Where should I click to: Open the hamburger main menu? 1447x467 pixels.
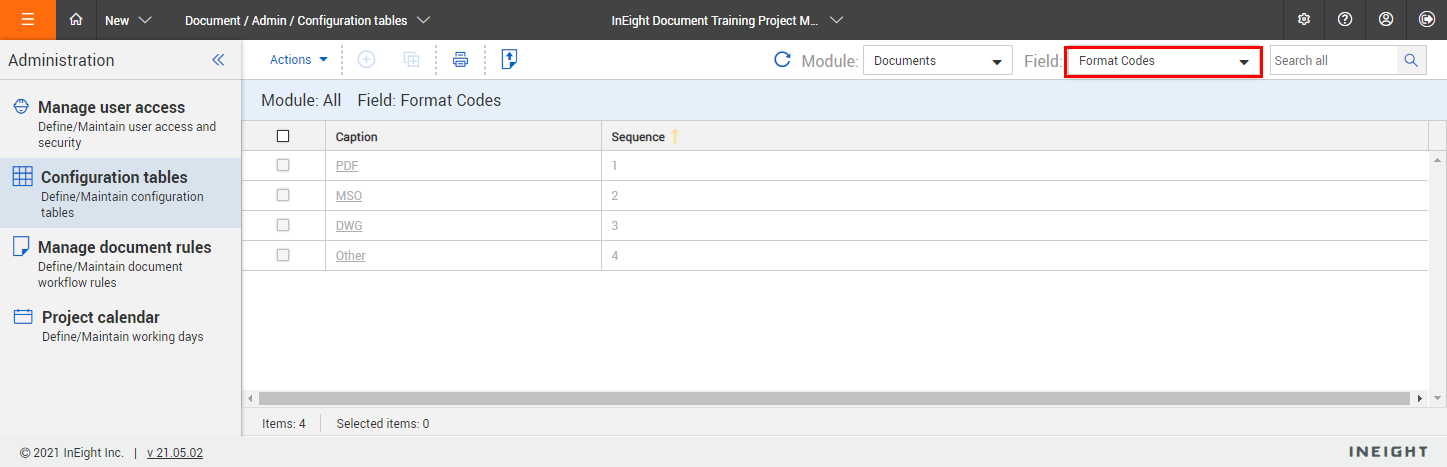point(27,20)
